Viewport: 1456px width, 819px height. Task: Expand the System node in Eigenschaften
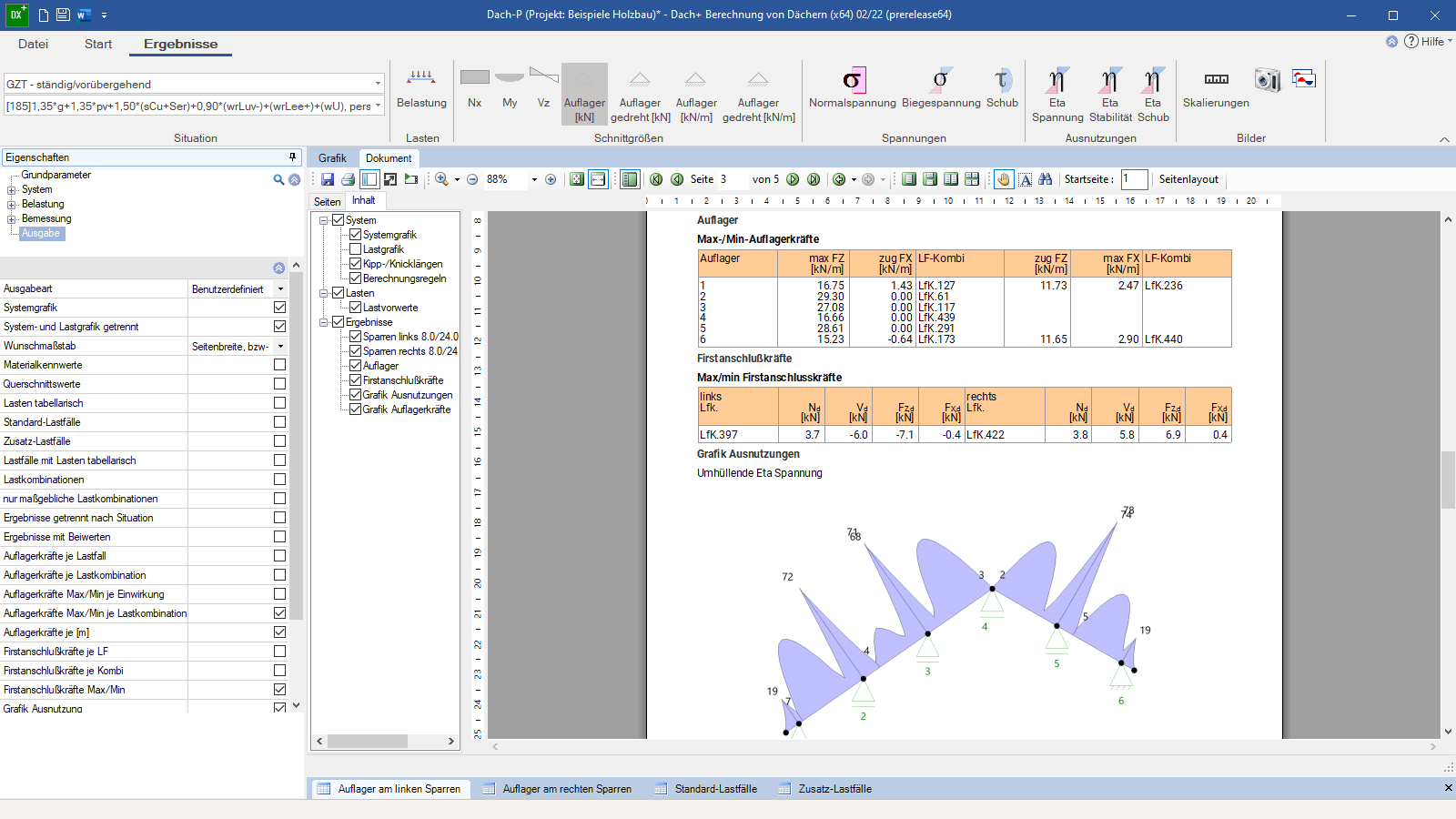[12, 190]
